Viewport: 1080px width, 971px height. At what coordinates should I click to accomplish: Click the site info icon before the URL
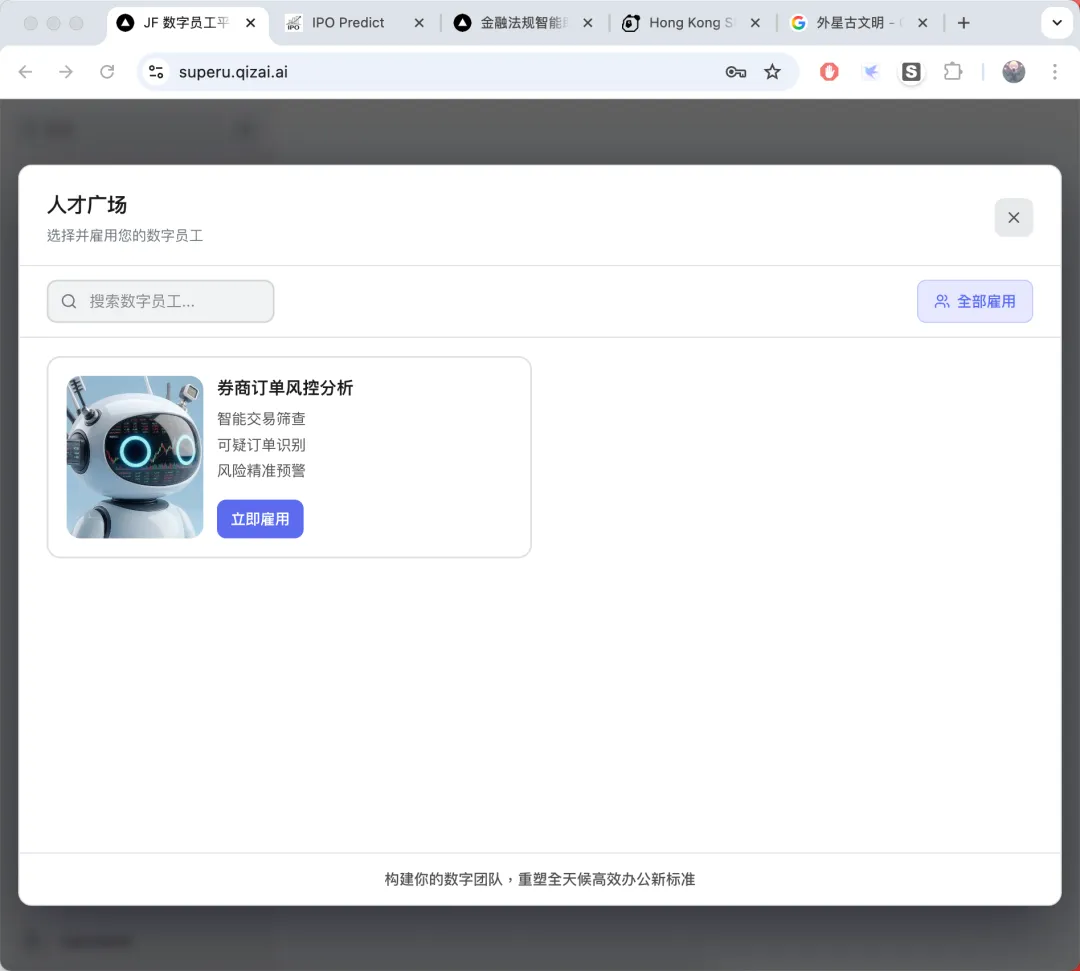155,71
